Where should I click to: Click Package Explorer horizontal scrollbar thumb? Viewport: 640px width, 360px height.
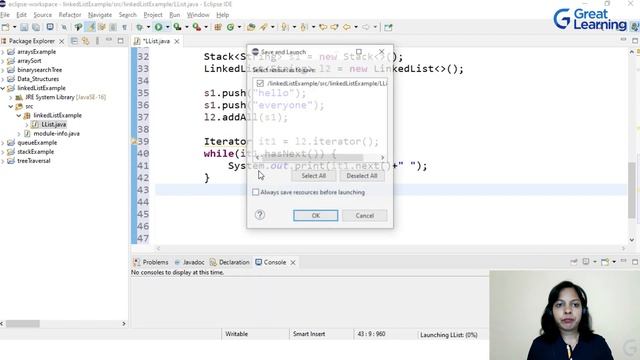click(23, 324)
